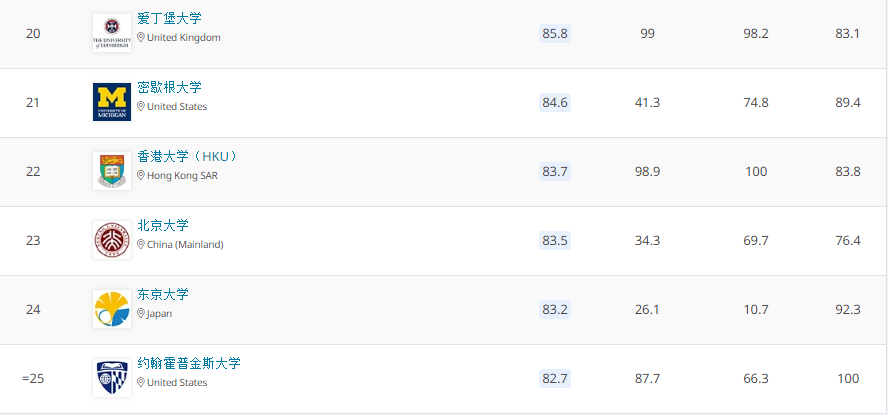Click rank number 22 row cell
This screenshot has width=888, height=415.
click(33, 172)
